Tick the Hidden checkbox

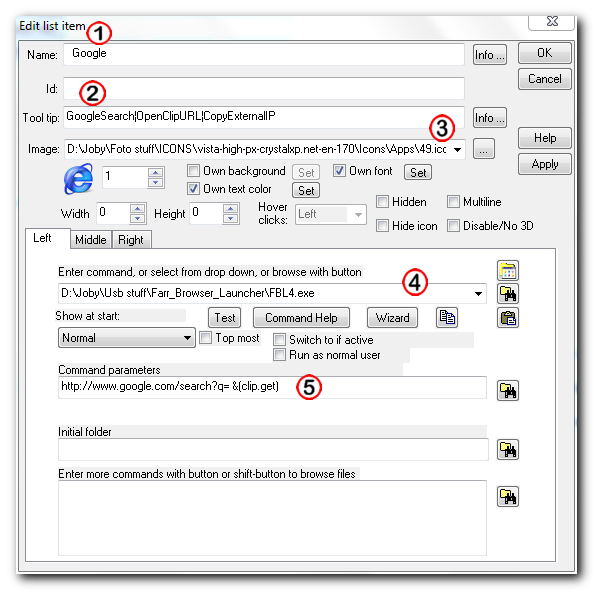click(382, 202)
